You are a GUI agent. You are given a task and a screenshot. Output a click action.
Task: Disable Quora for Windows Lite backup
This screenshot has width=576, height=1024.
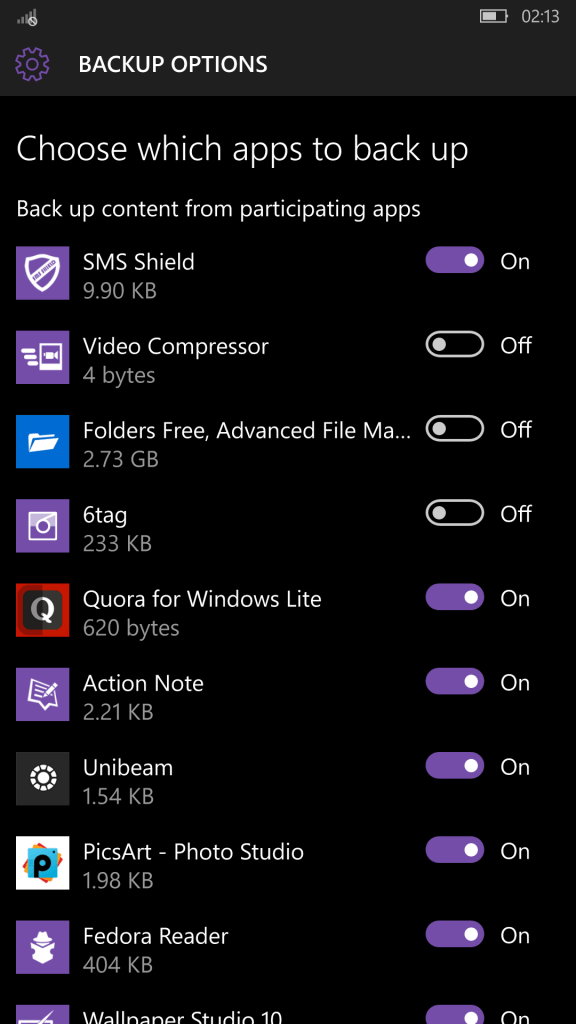[x=455, y=597]
